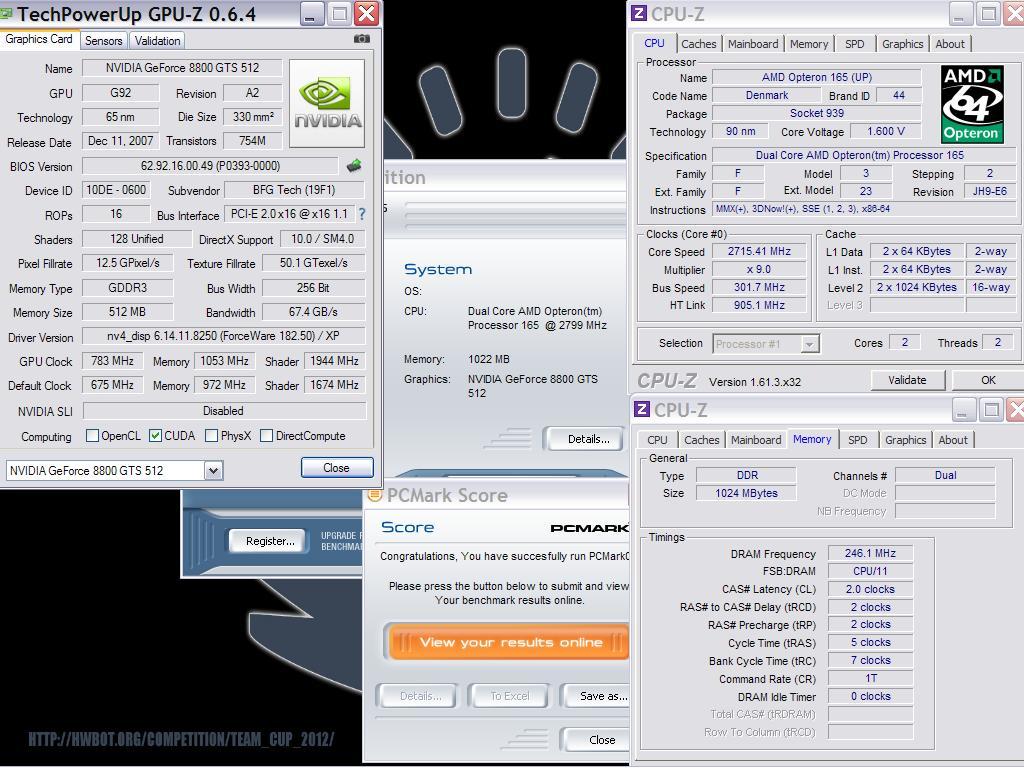Screen dimensions: 1024x768
Task: Click the Bus Interface question mark icon
Action: pos(362,214)
